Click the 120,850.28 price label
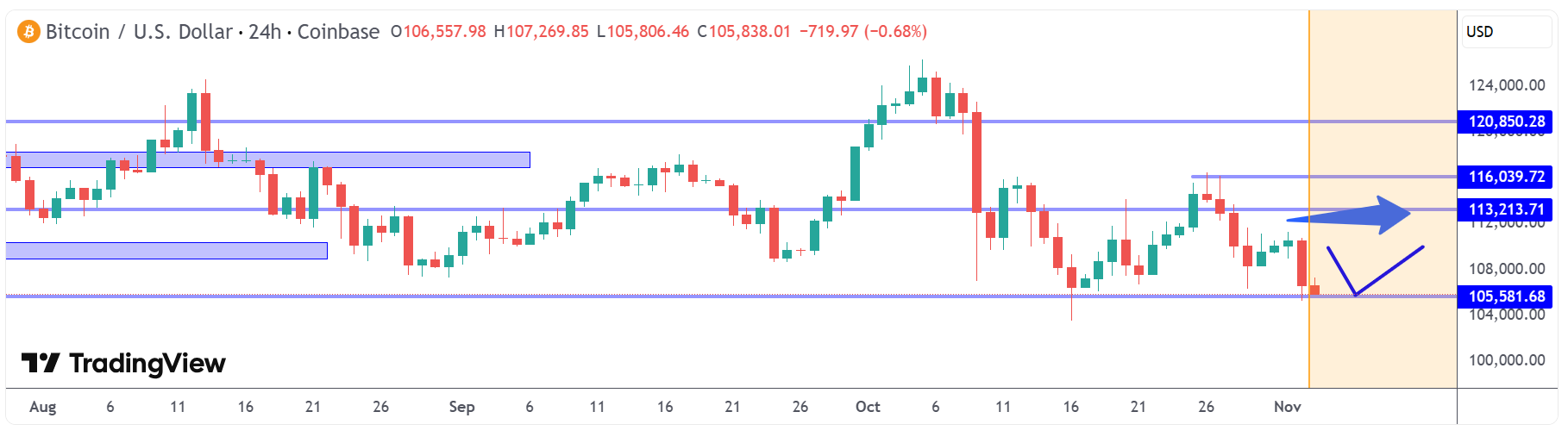 click(x=1506, y=122)
